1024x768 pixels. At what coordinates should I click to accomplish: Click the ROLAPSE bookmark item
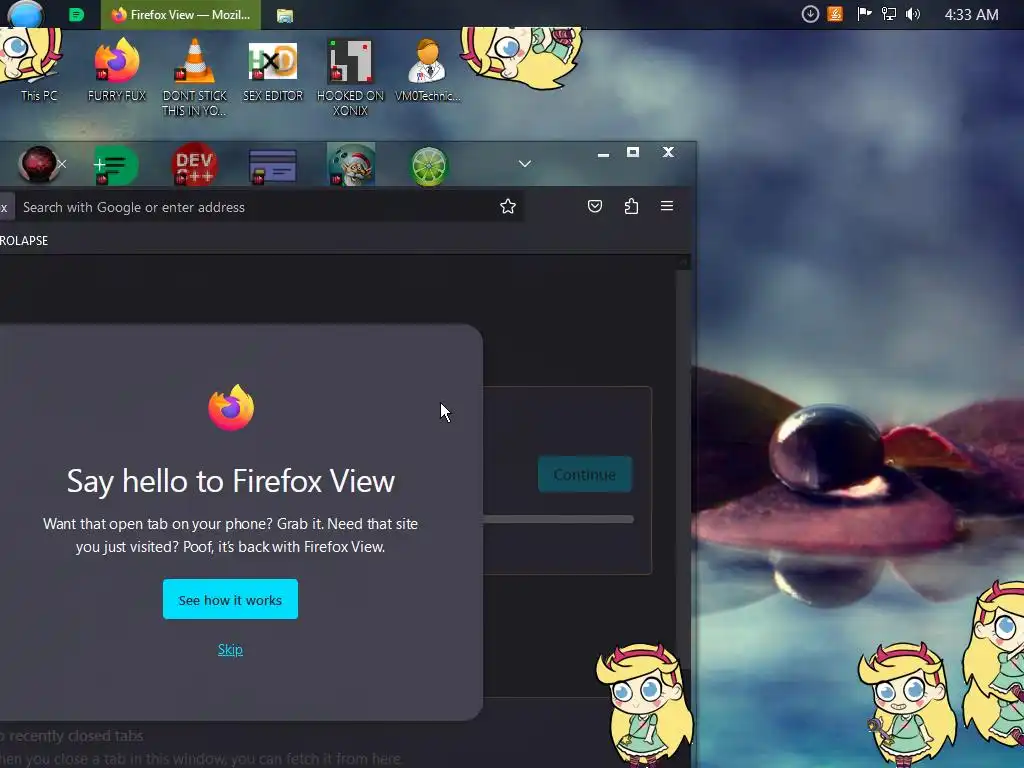tap(24, 240)
